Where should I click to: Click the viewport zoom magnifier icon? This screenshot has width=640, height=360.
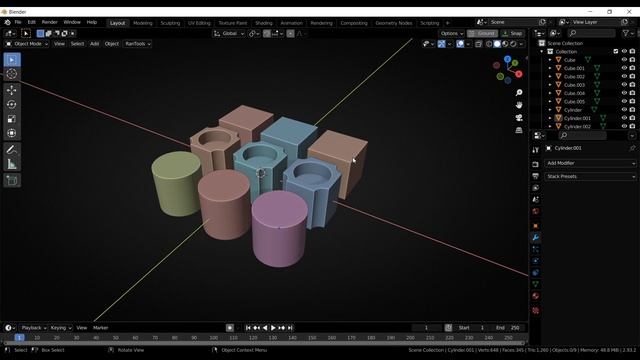coord(519,93)
